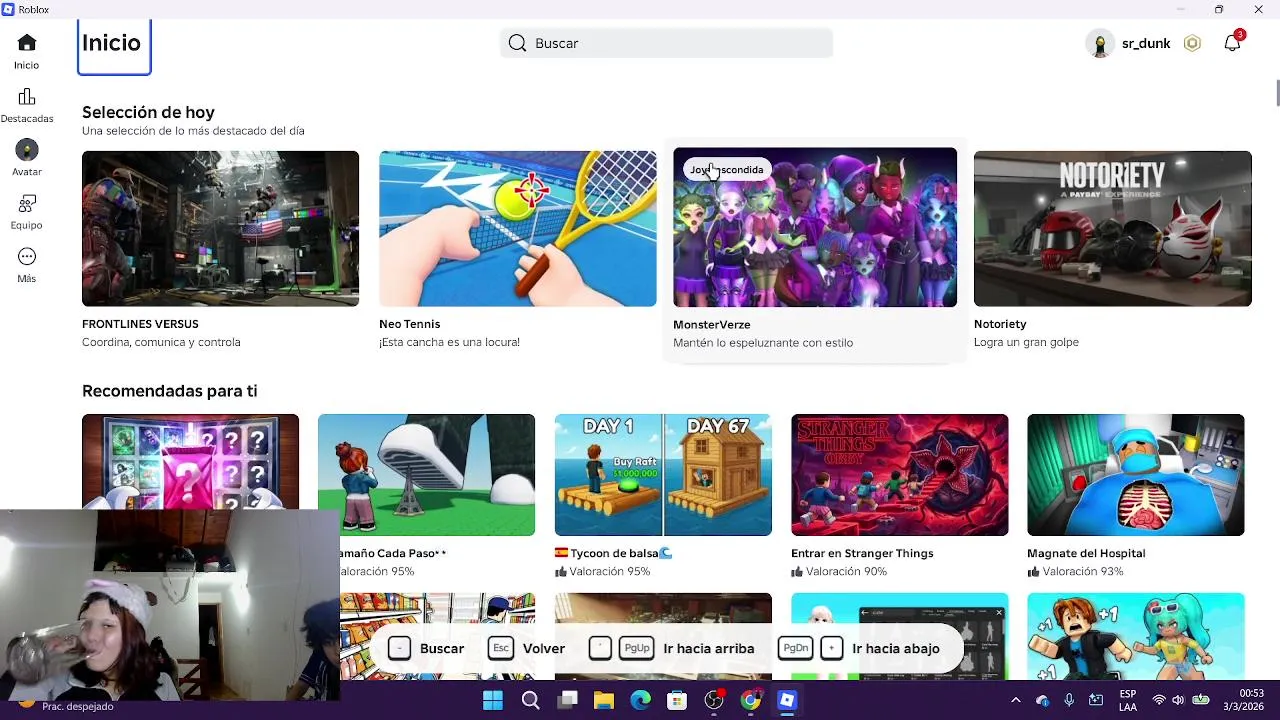Viewport: 1280px width, 720px height.
Task: Open the FRONTLINES VERSUS thumbnail
Action: pos(220,228)
